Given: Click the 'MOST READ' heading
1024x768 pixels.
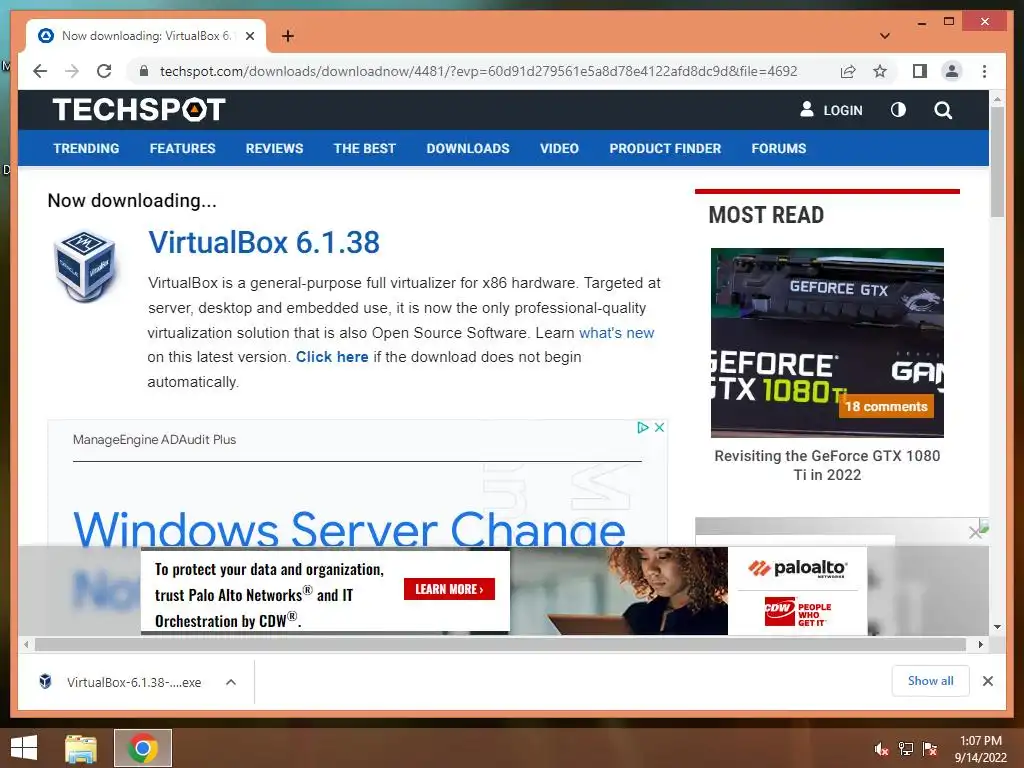Looking at the screenshot, I should [x=766, y=215].
